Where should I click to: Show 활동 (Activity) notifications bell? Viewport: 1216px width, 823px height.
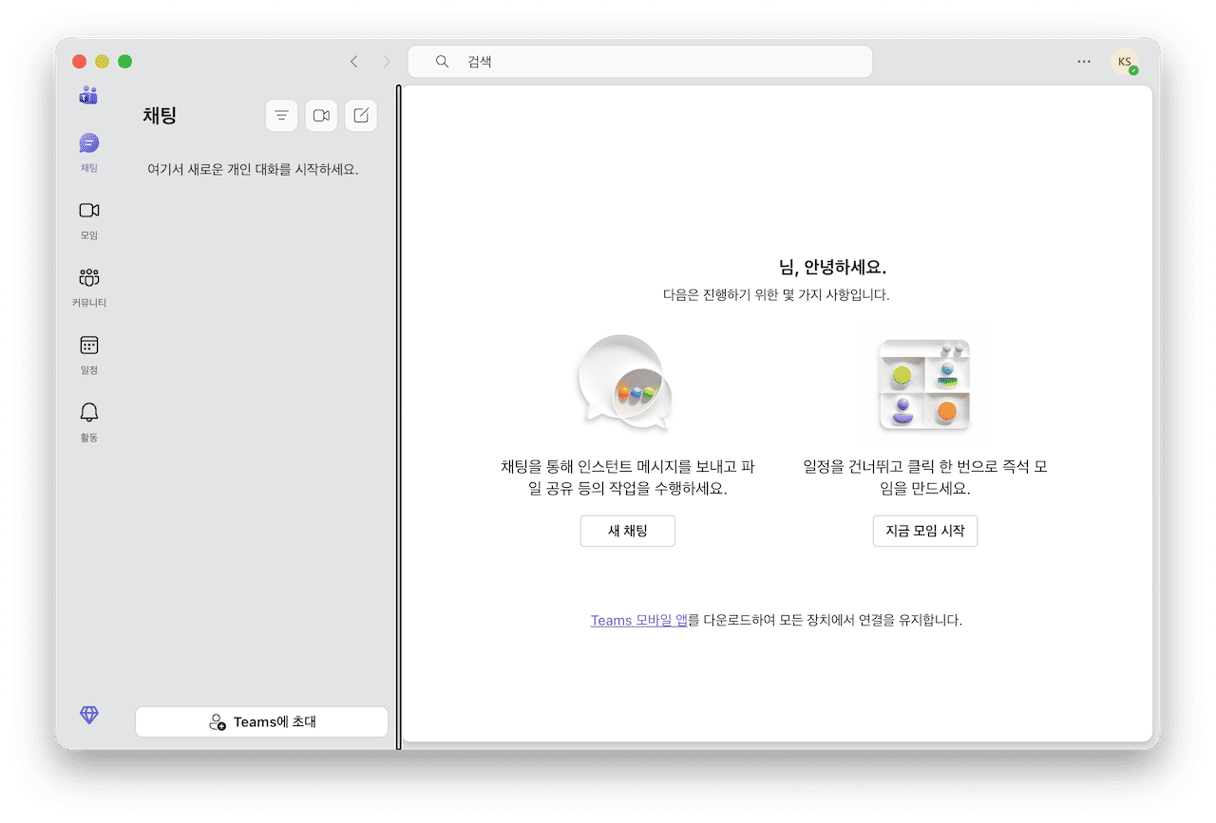tap(89, 420)
